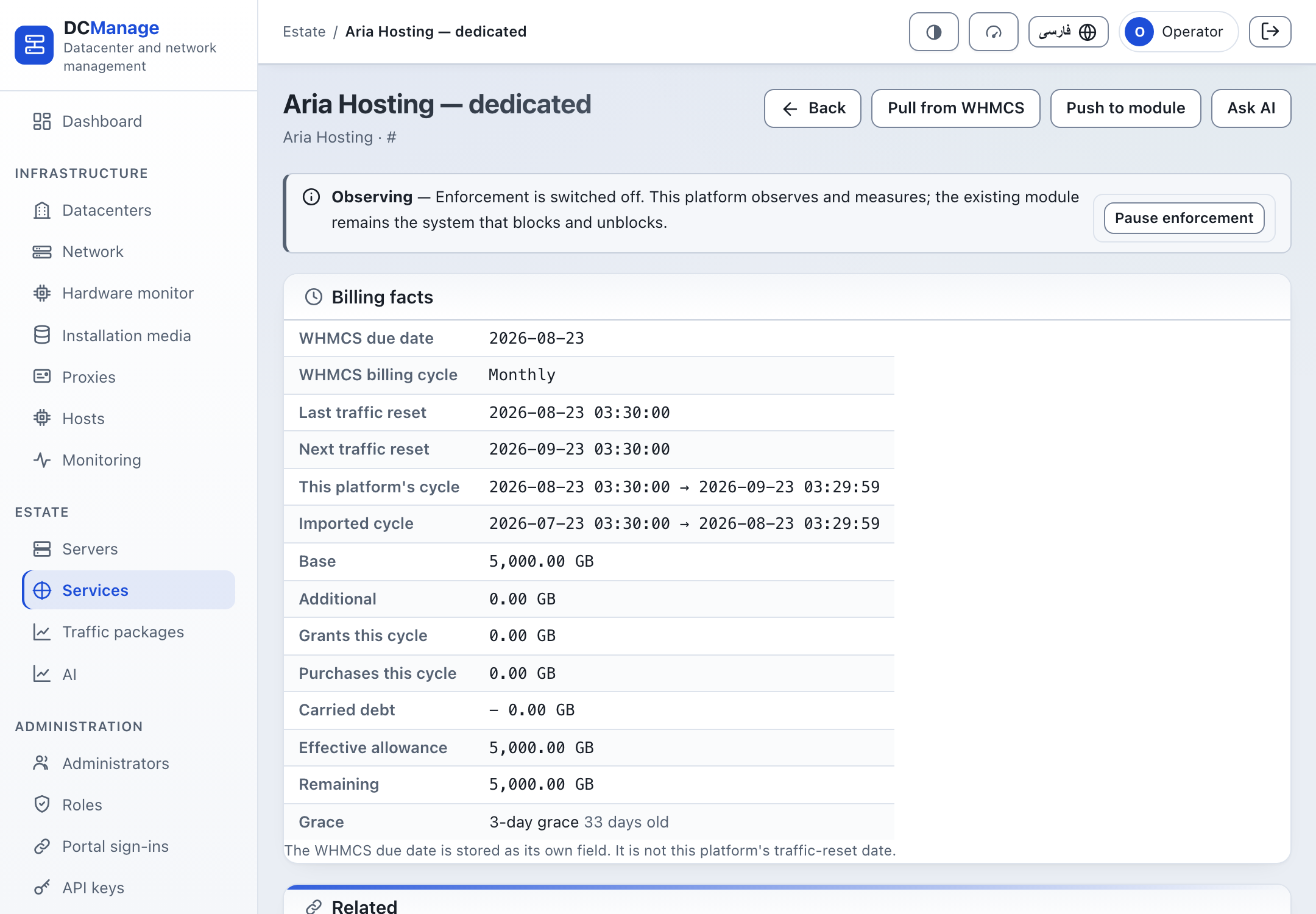Click the Related section link icon

[314, 907]
